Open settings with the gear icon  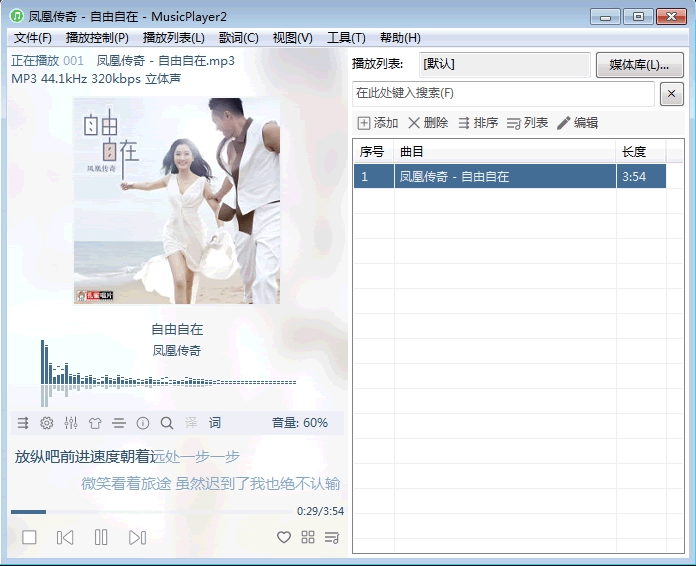click(47, 423)
